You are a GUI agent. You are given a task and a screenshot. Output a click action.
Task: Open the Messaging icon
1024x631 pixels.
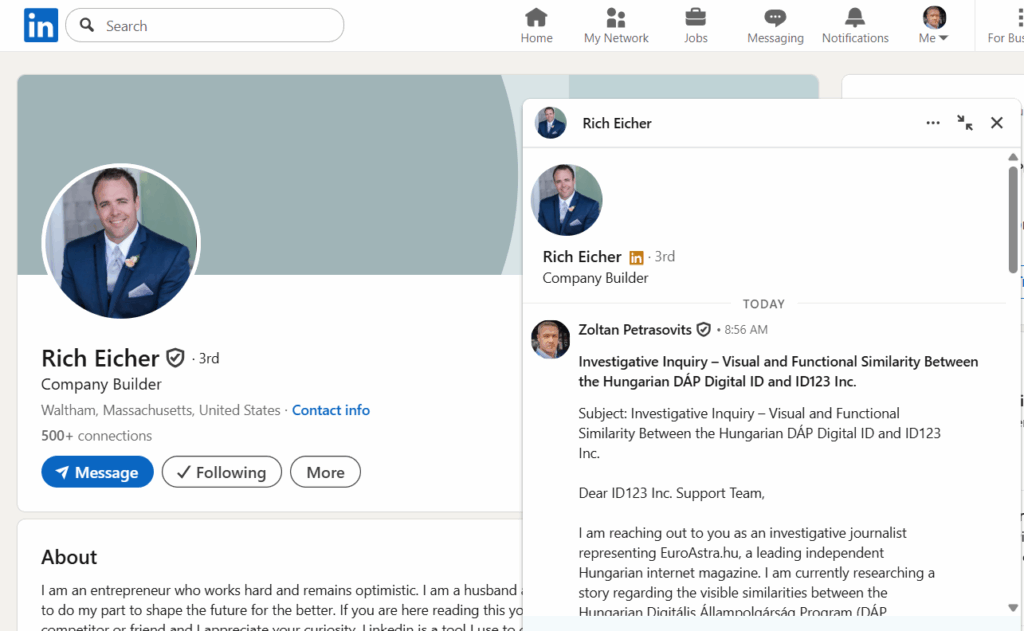774,17
